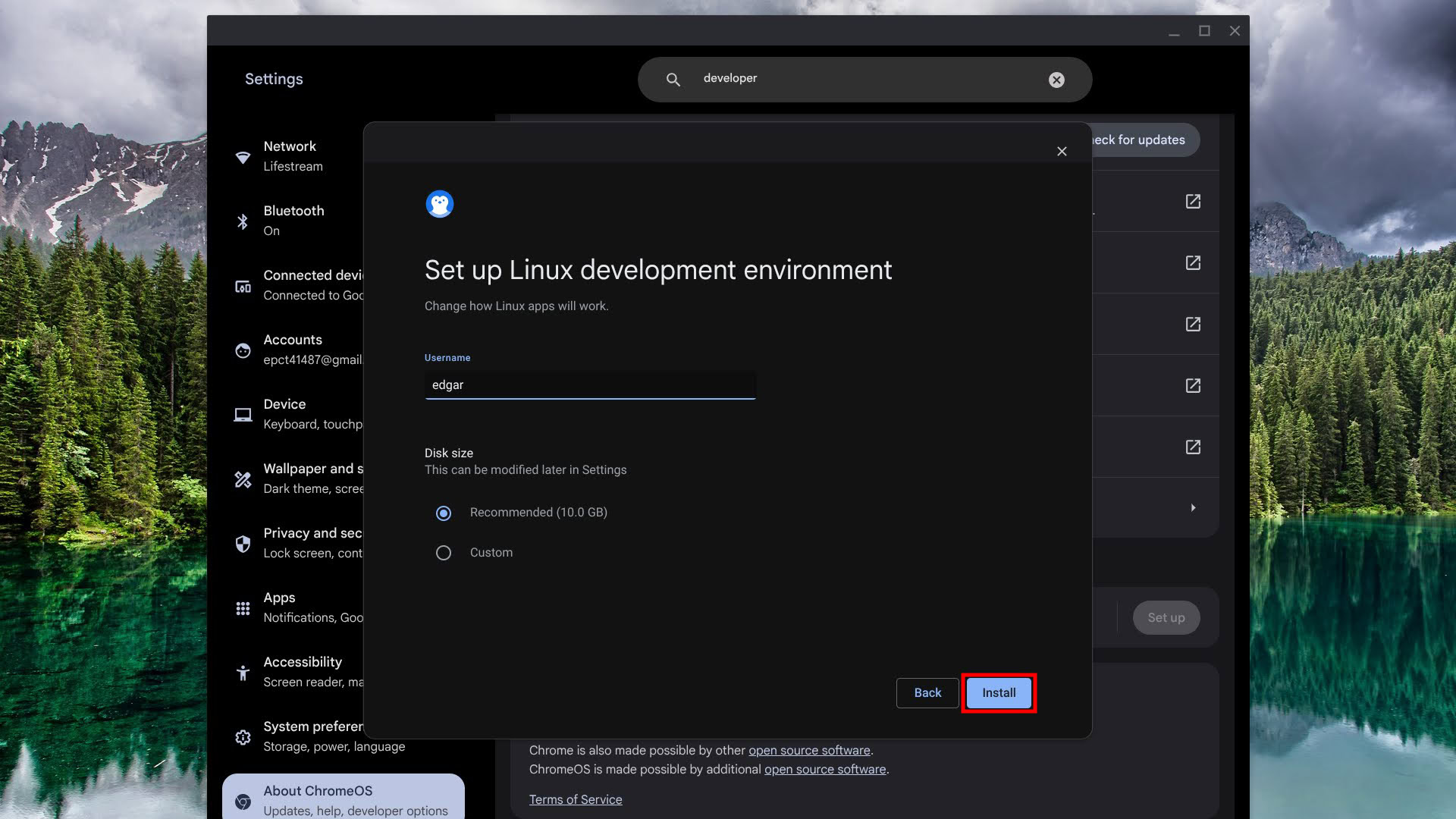Close the Linux setup dialog
Image resolution: width=1456 pixels, height=819 pixels.
(1062, 152)
